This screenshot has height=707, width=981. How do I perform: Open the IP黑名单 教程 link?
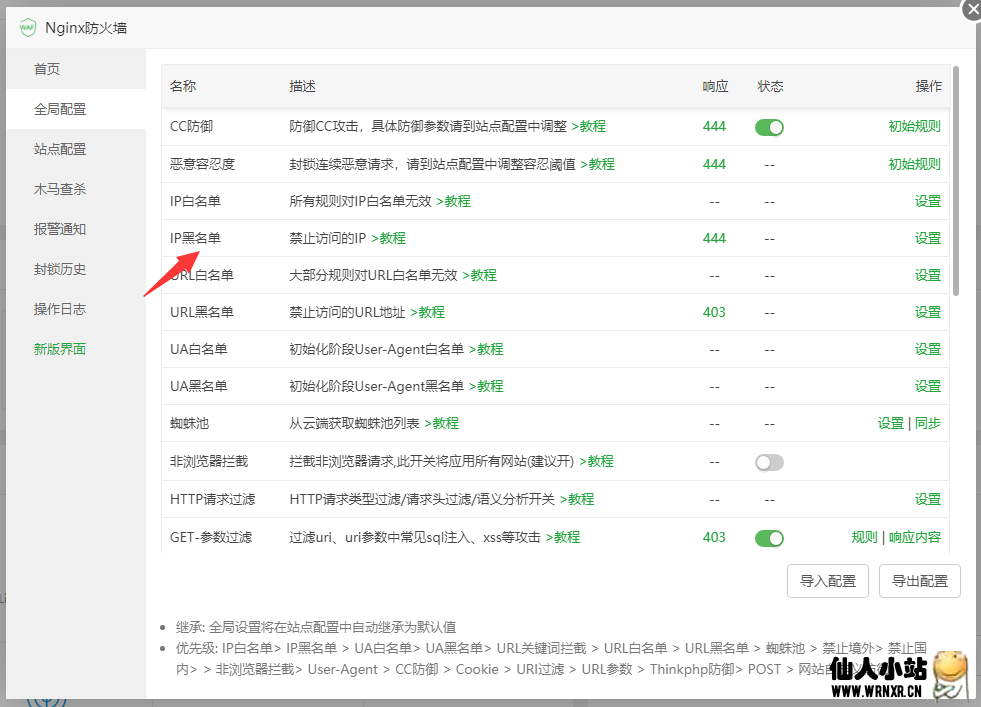(x=389, y=238)
